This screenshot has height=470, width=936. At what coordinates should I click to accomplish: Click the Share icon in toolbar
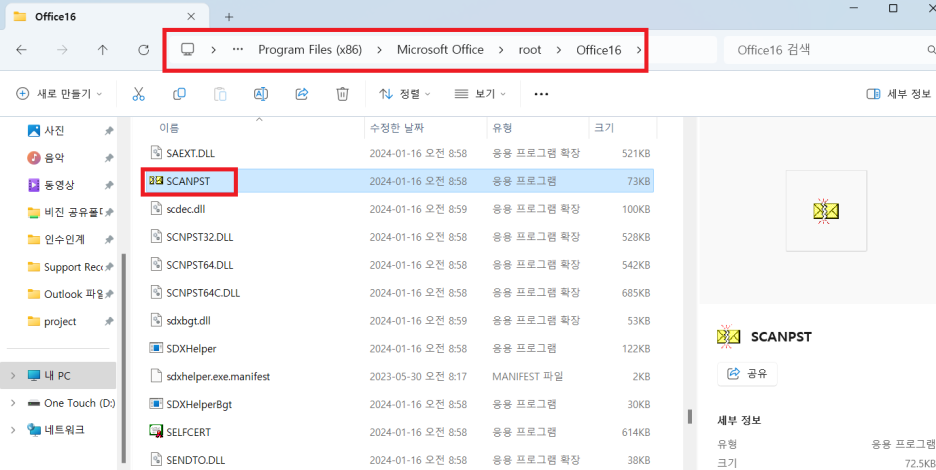[x=301, y=94]
